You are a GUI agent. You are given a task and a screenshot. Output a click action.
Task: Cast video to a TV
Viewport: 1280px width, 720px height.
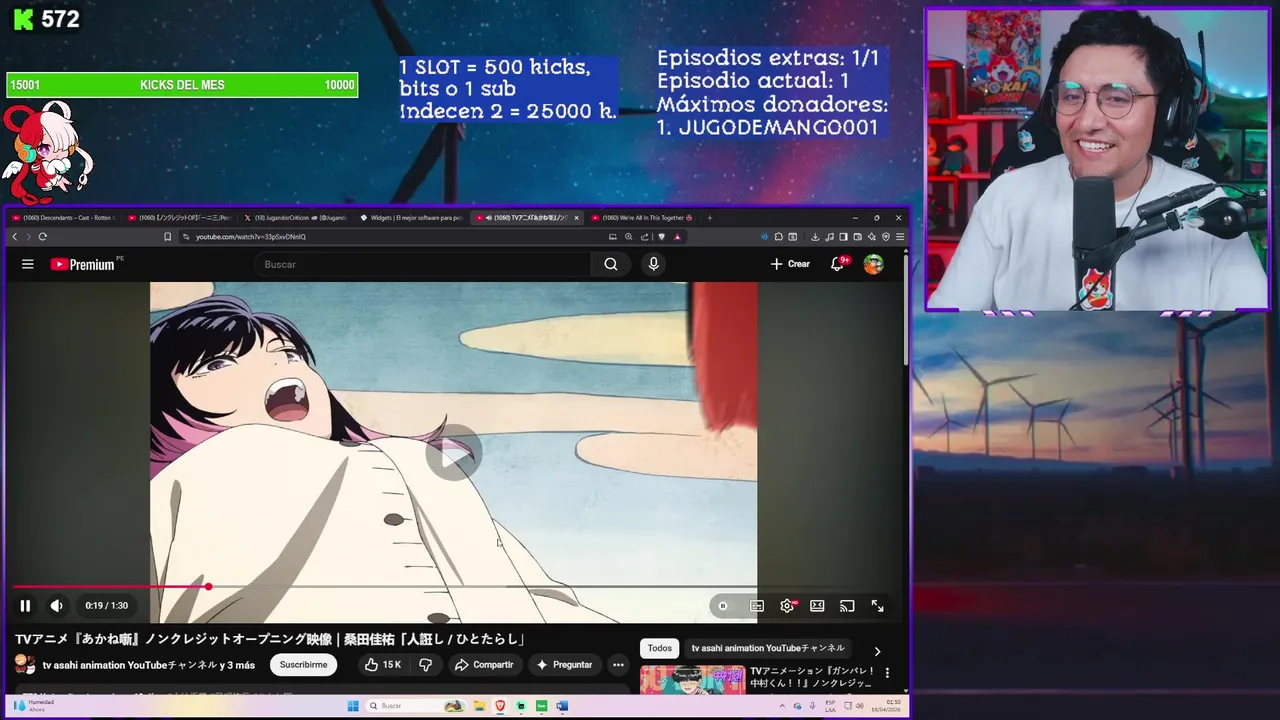pyautogui.click(x=847, y=606)
